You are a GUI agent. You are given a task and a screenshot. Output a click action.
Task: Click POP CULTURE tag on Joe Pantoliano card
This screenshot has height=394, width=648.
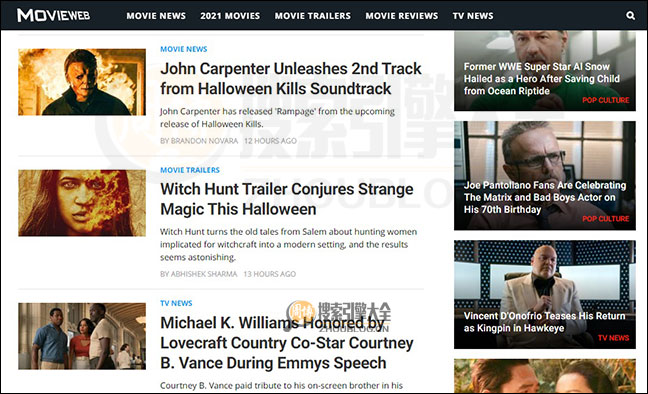tap(605, 219)
